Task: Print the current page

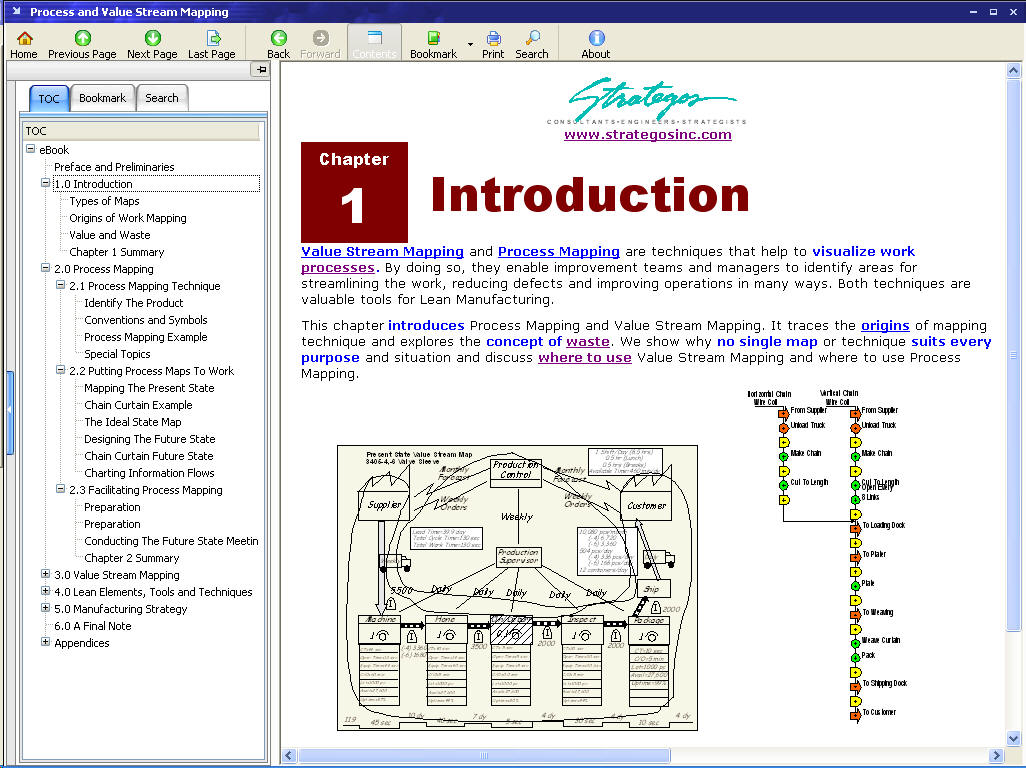Action: (x=493, y=44)
